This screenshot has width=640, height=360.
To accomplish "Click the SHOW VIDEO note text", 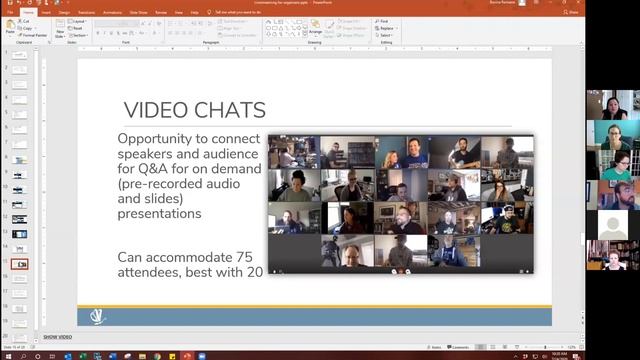I will (58, 337).
